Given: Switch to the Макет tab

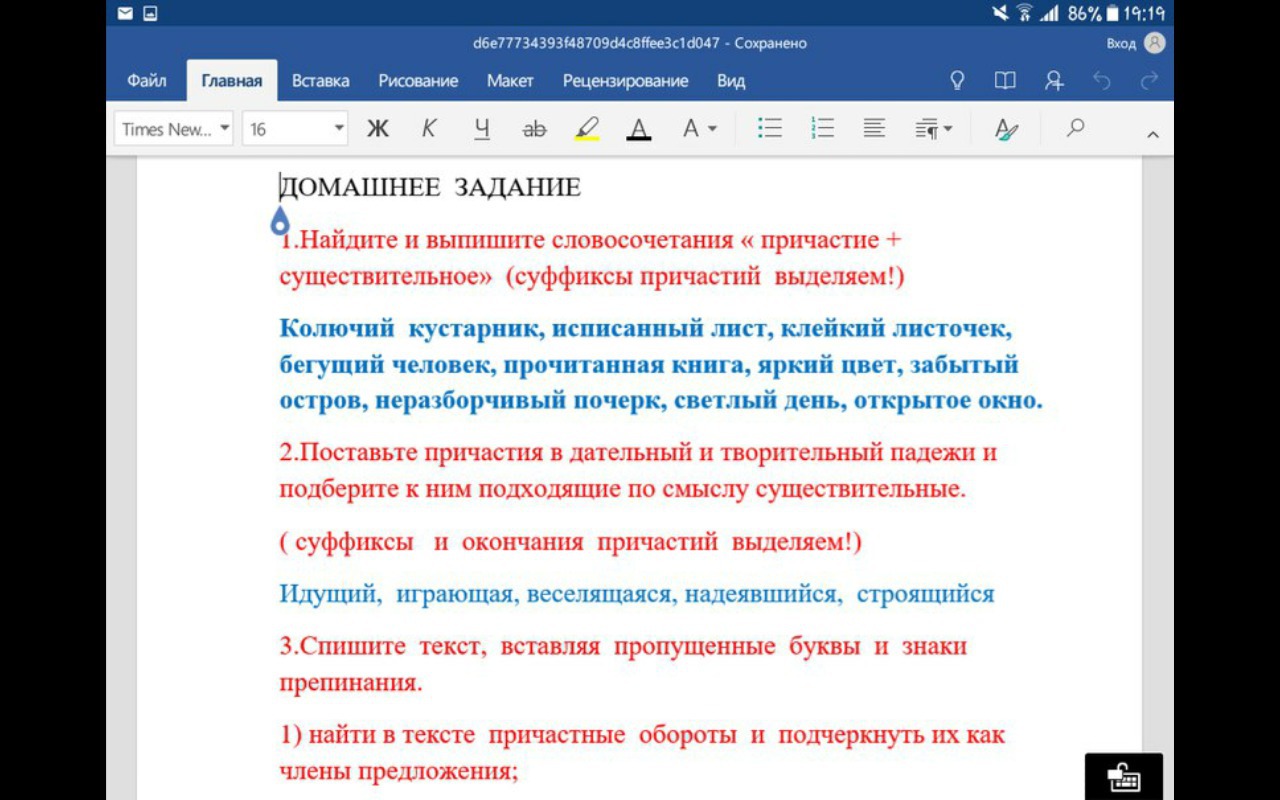Looking at the screenshot, I should point(510,81).
